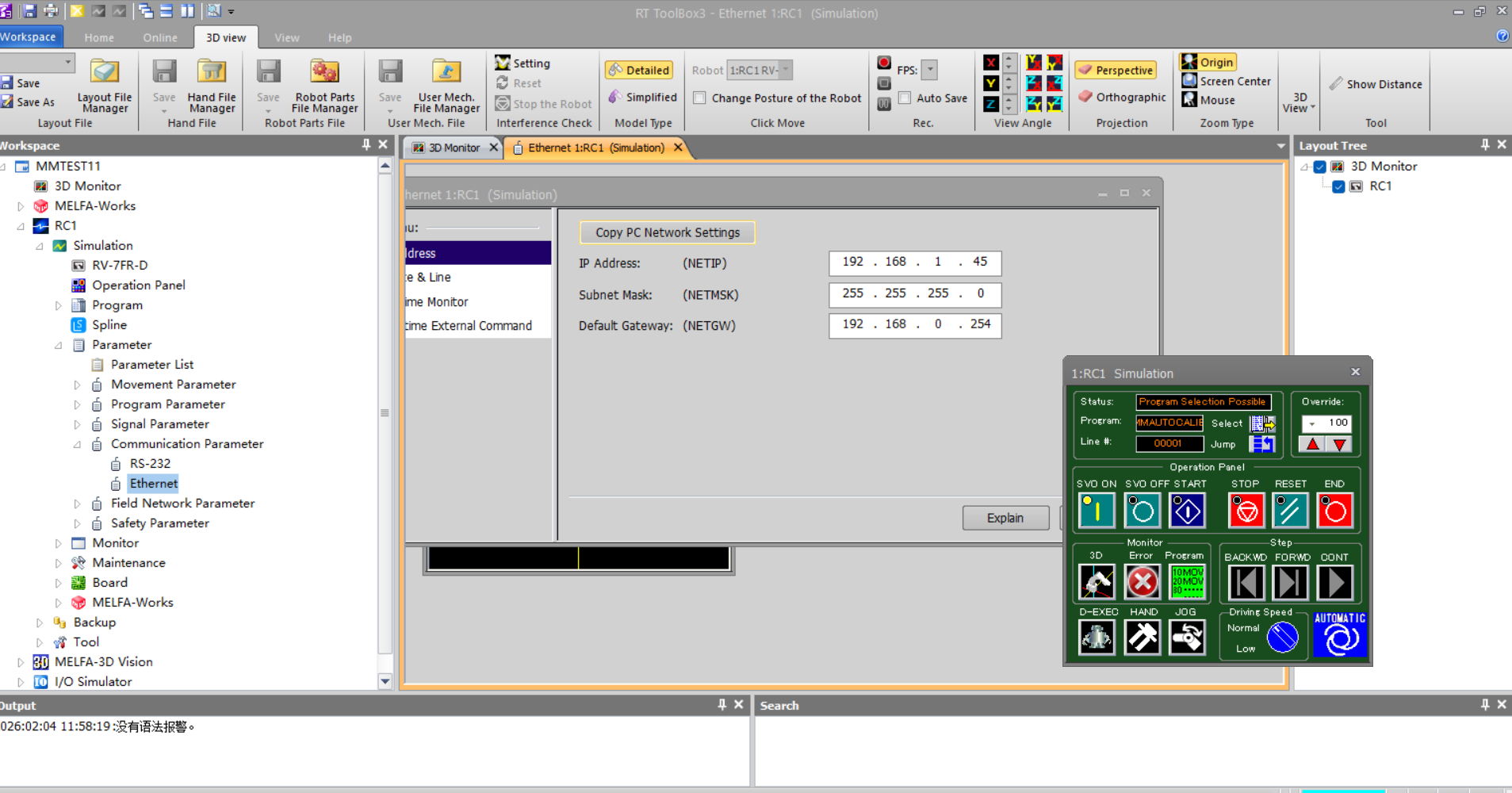Increase override with the up arrow

pyautogui.click(x=1313, y=444)
